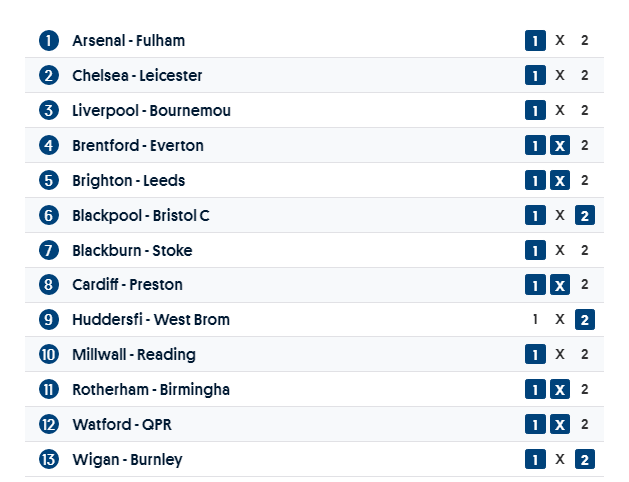
Task: Deselect home win 1 for Chelsea - Leicester
Action: (536, 76)
